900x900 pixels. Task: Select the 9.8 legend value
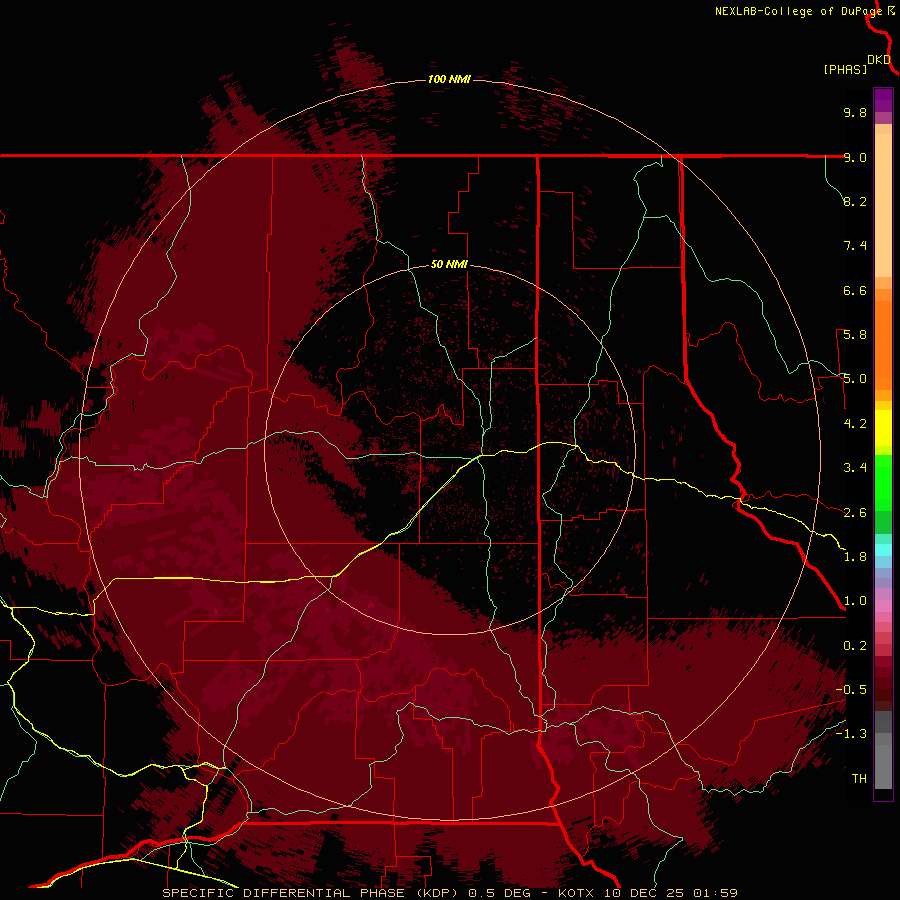855,112
